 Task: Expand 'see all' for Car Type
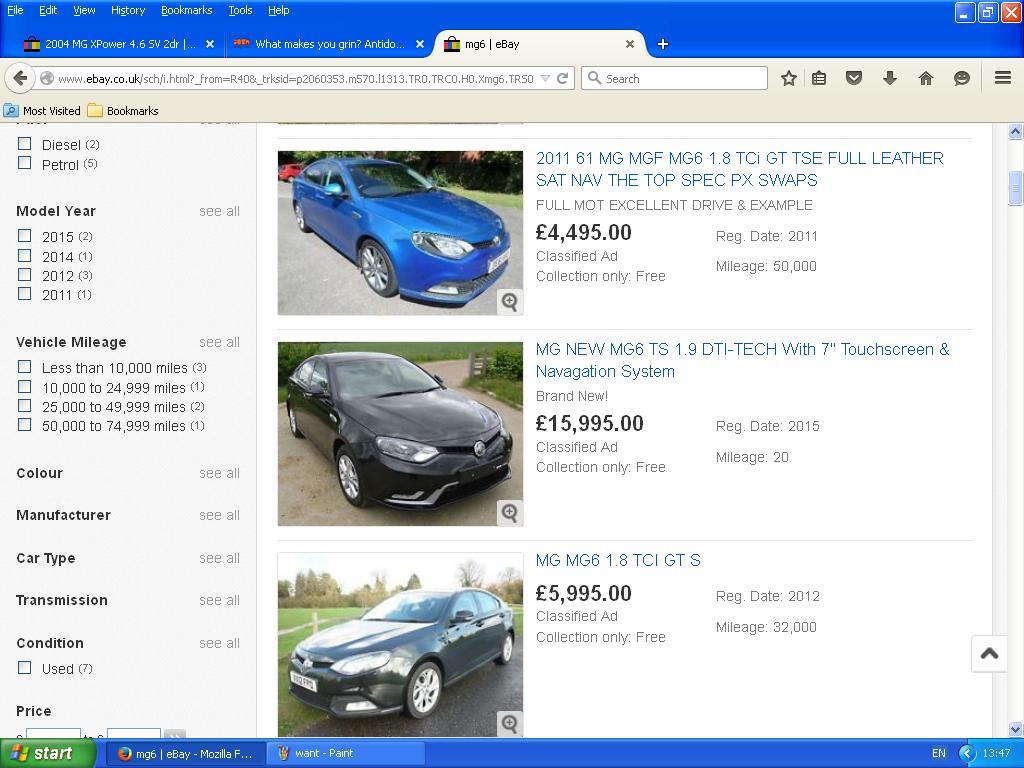[x=219, y=558]
